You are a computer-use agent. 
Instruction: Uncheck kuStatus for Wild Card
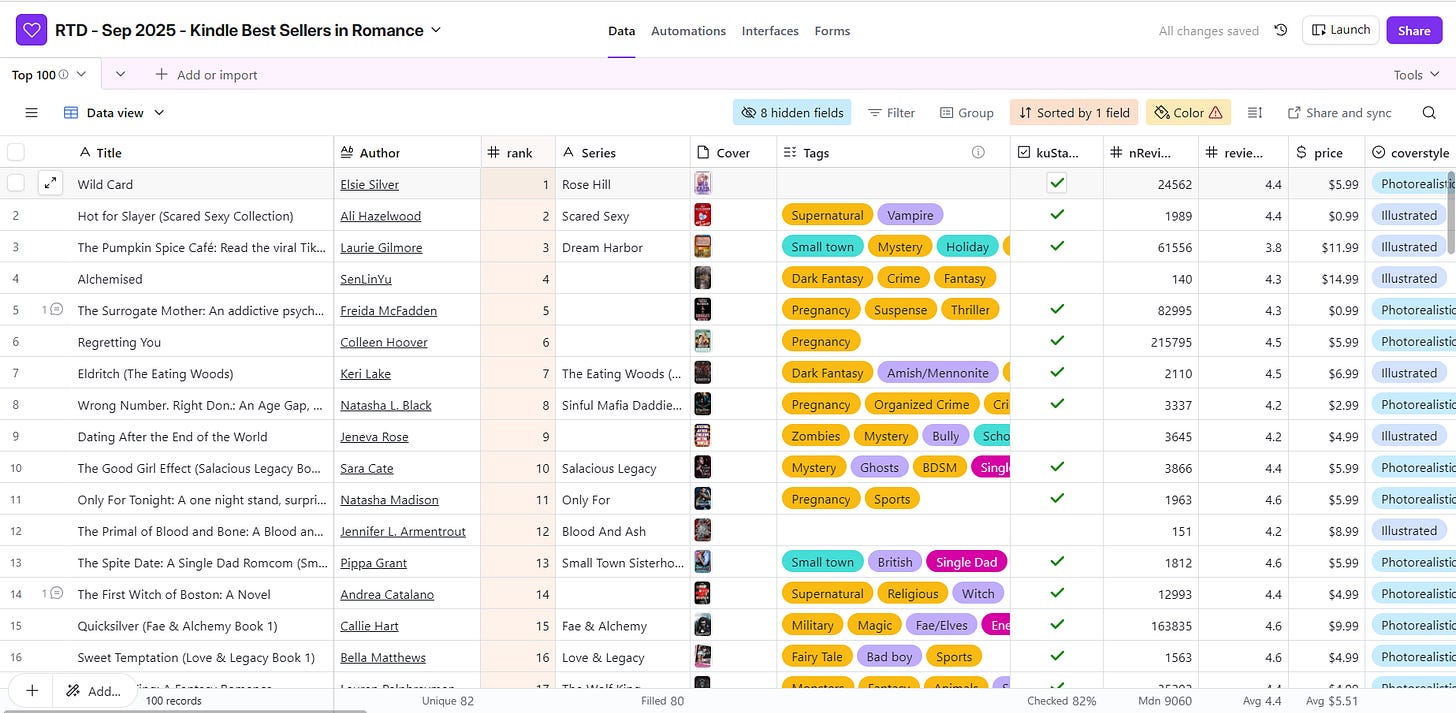(x=1057, y=183)
